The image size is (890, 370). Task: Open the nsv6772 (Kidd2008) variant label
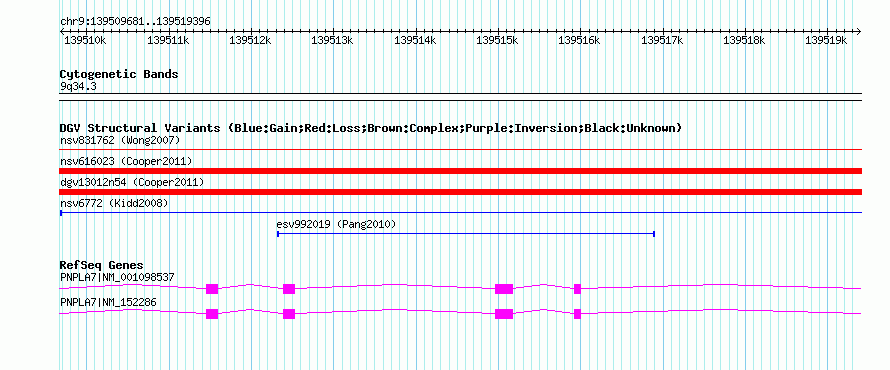[114, 203]
